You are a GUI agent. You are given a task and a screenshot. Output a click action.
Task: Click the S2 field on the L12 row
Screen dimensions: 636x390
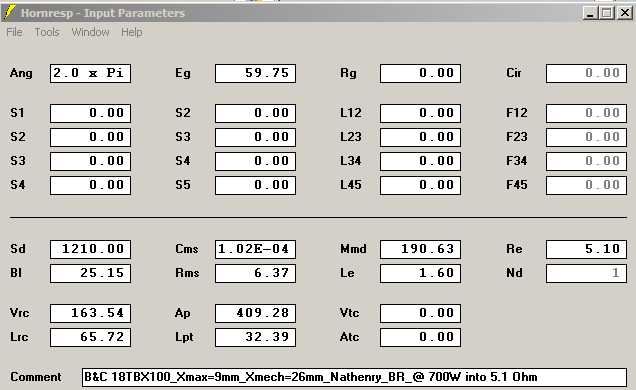coord(256,113)
